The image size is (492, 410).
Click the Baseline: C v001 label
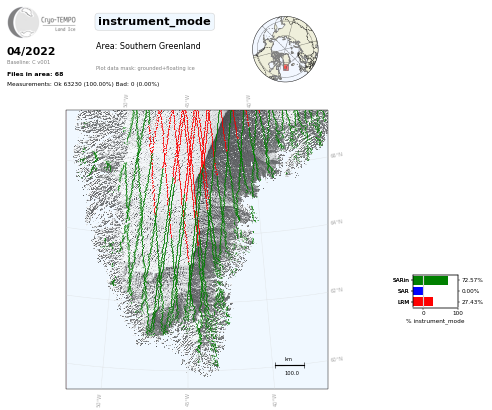(x=28, y=62)
